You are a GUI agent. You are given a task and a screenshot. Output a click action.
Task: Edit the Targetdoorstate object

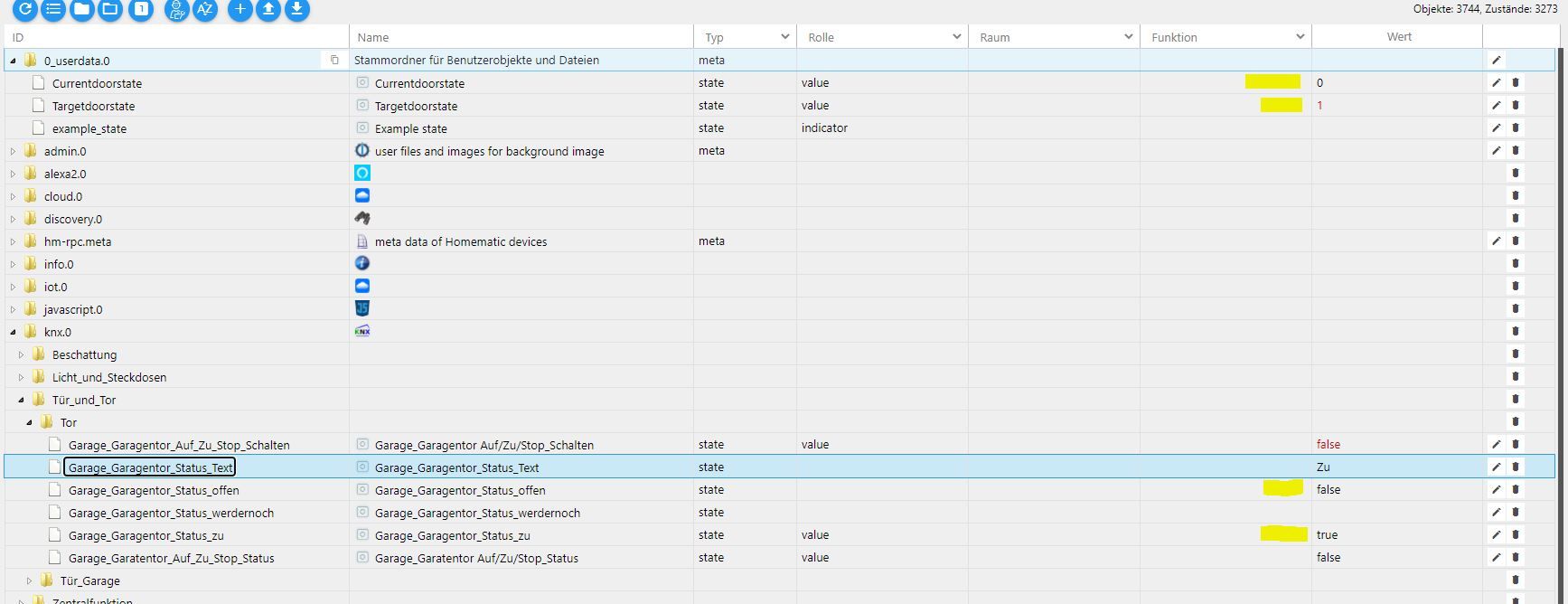pos(1497,106)
